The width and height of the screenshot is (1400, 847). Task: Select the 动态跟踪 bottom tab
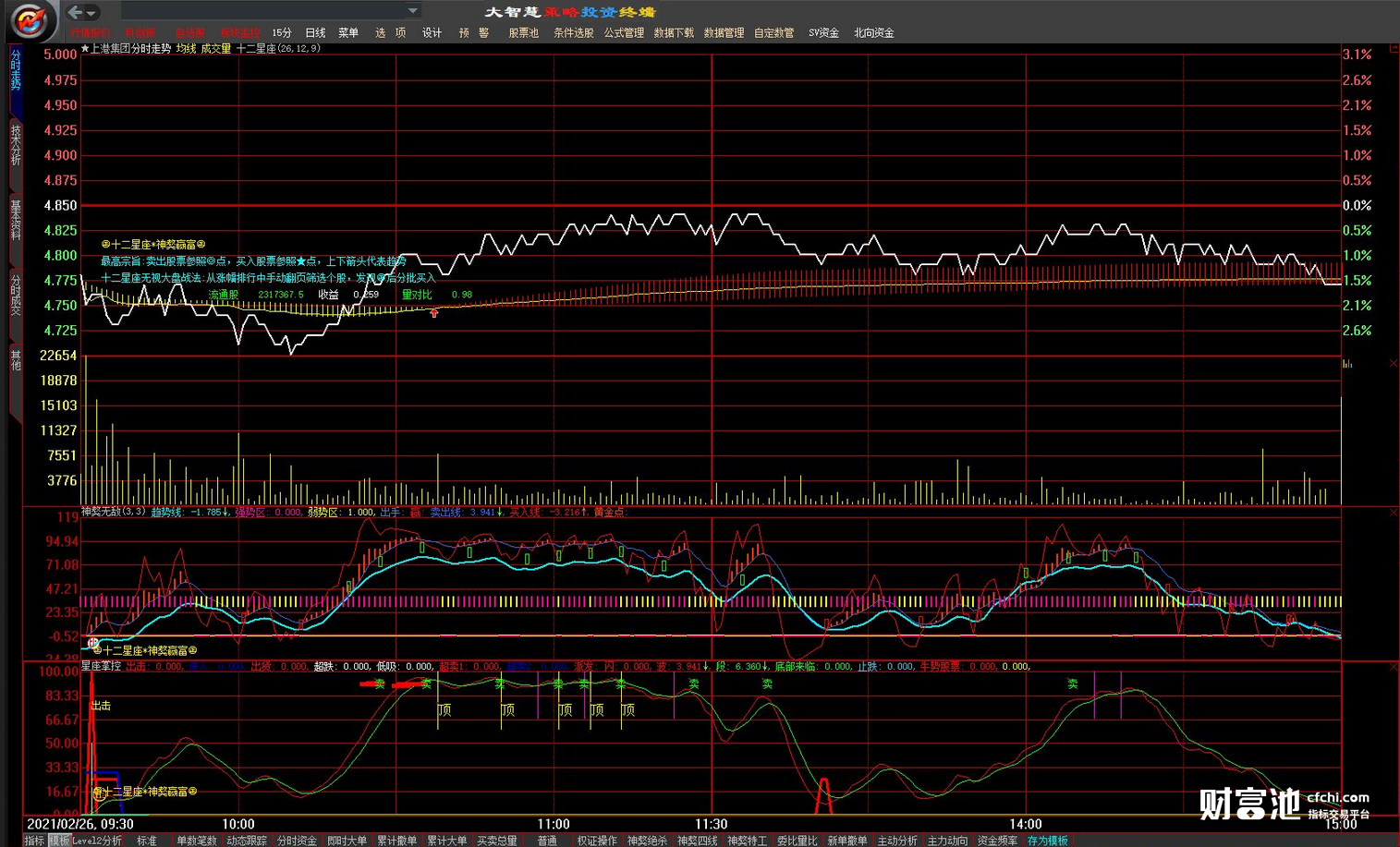(x=247, y=841)
